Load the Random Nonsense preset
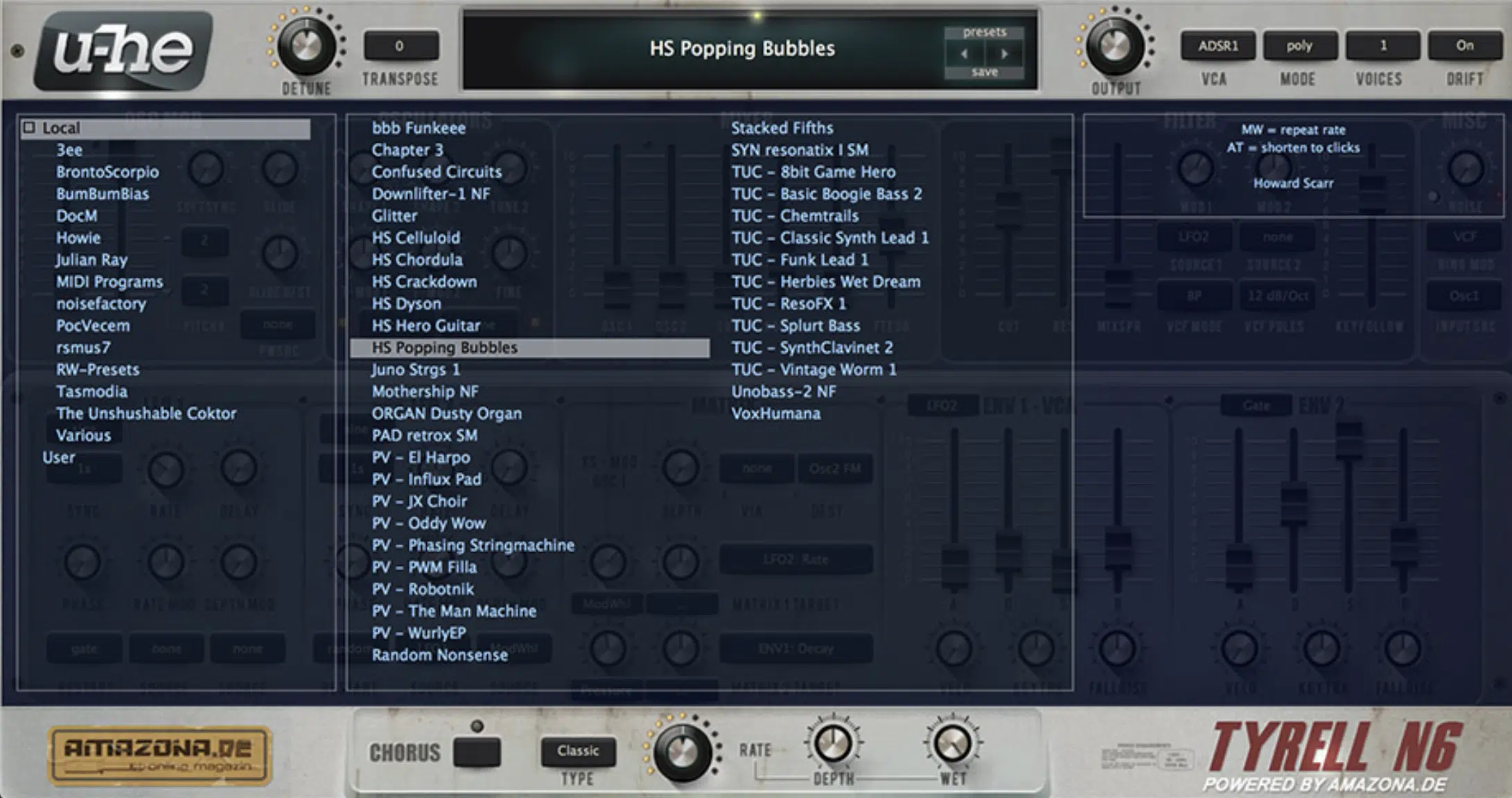 [x=439, y=655]
